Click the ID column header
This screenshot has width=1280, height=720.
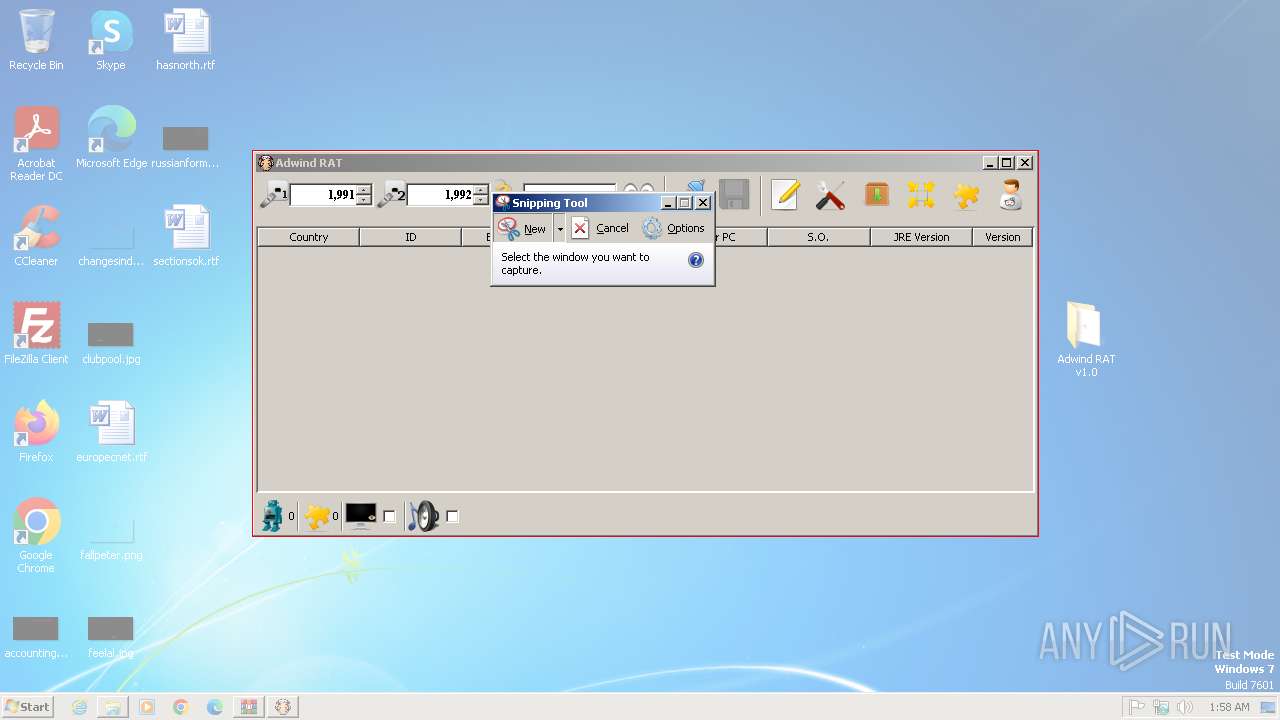point(410,237)
